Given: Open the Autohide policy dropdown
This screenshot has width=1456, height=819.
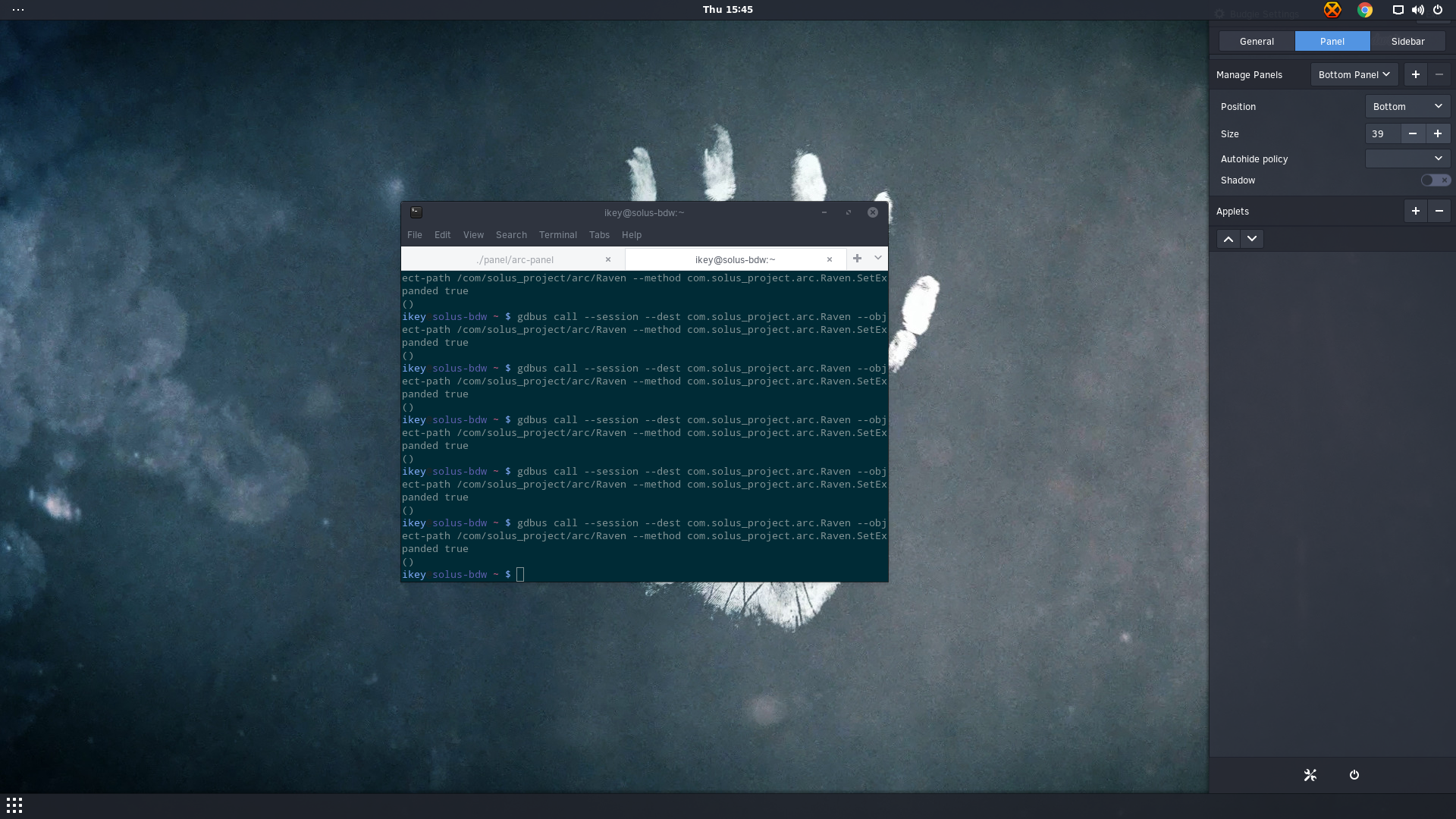Looking at the screenshot, I should point(1407,158).
